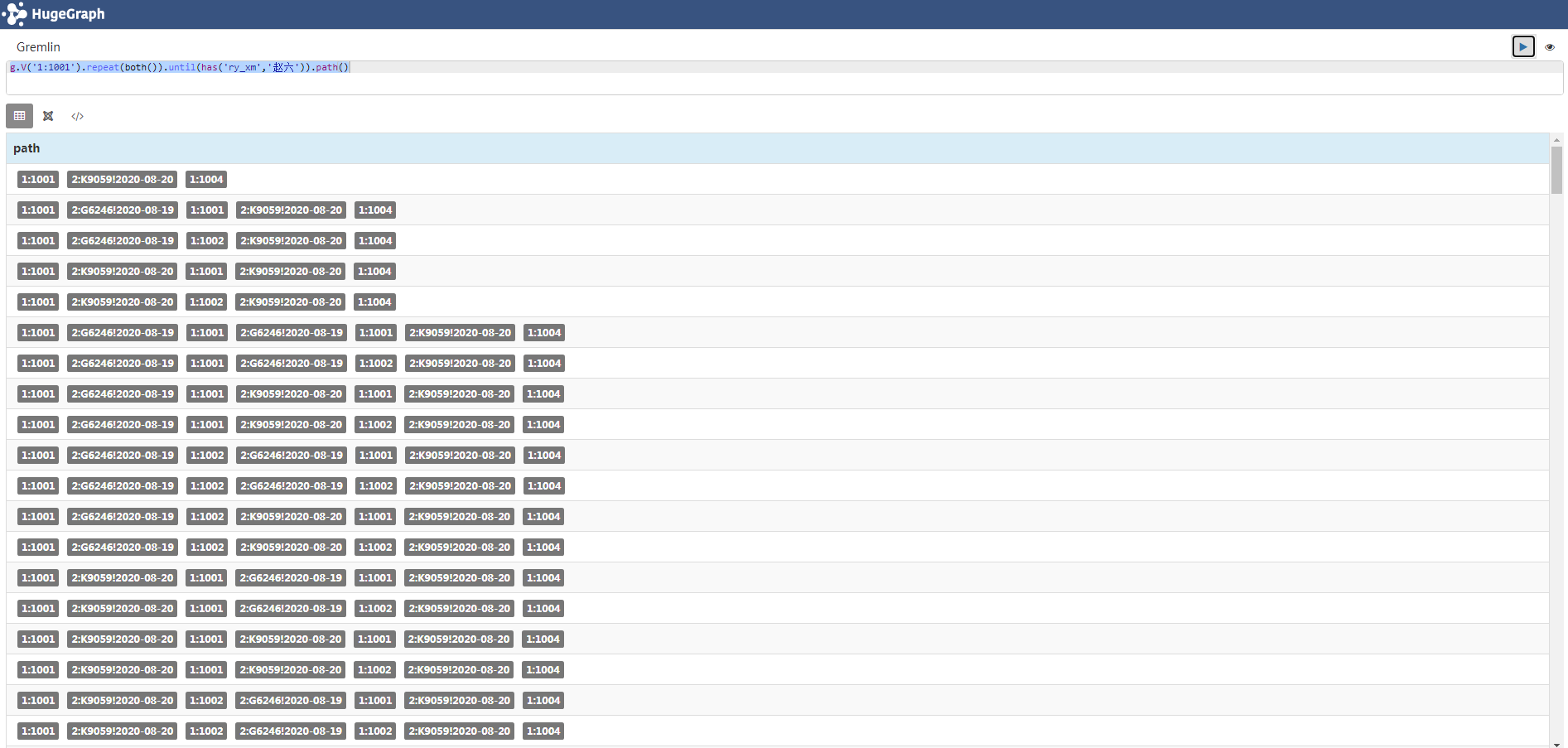Click the scrollbar down arrow
Screen dimensions: 1568x748
click(x=1556, y=743)
